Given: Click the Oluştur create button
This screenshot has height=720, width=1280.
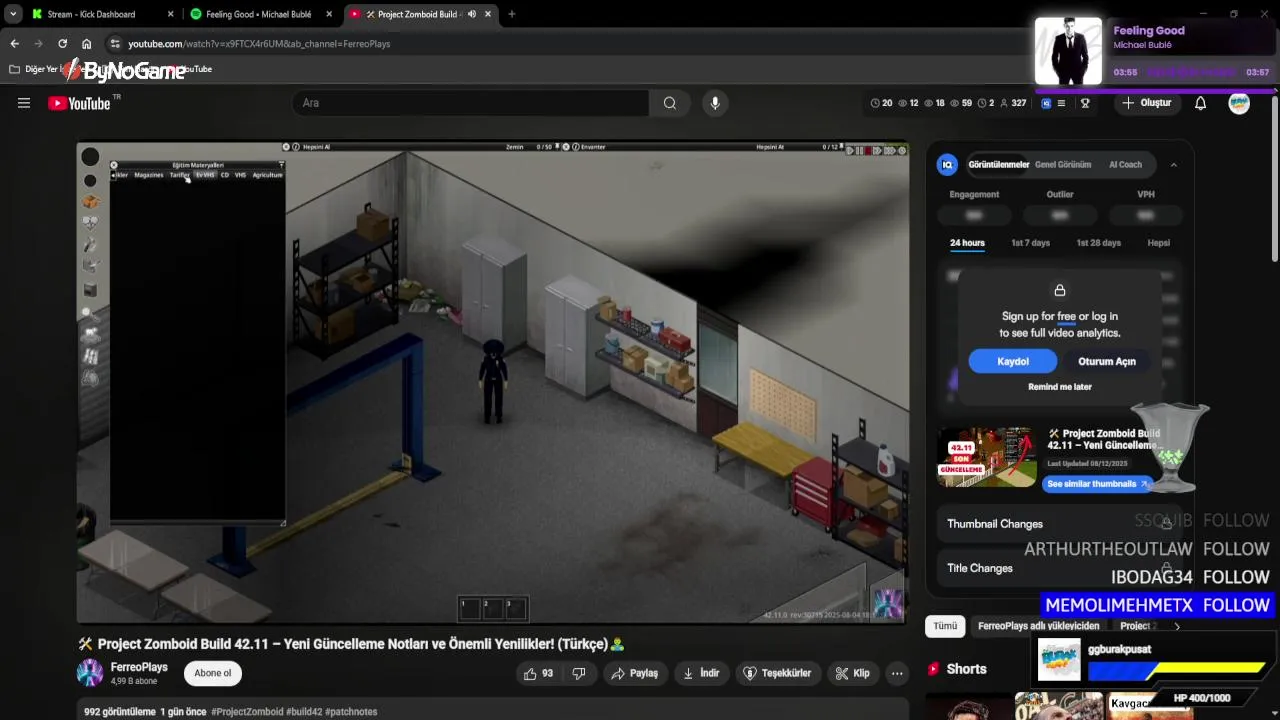Looking at the screenshot, I should [x=1147, y=103].
